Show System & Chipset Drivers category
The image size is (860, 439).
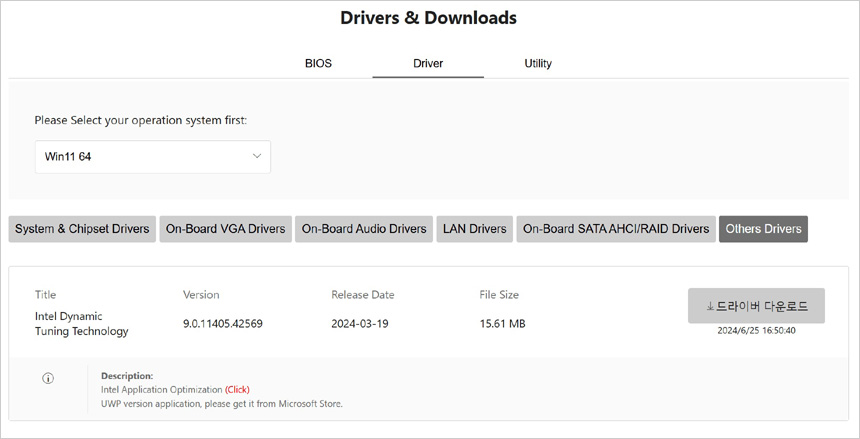click(x=82, y=229)
